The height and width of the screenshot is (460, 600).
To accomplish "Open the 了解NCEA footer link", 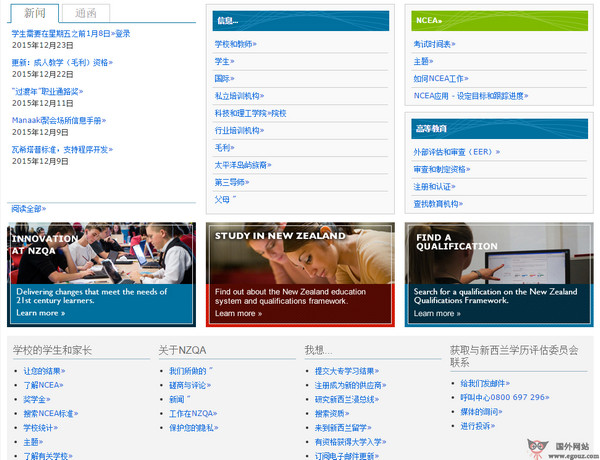I will 43,385.
